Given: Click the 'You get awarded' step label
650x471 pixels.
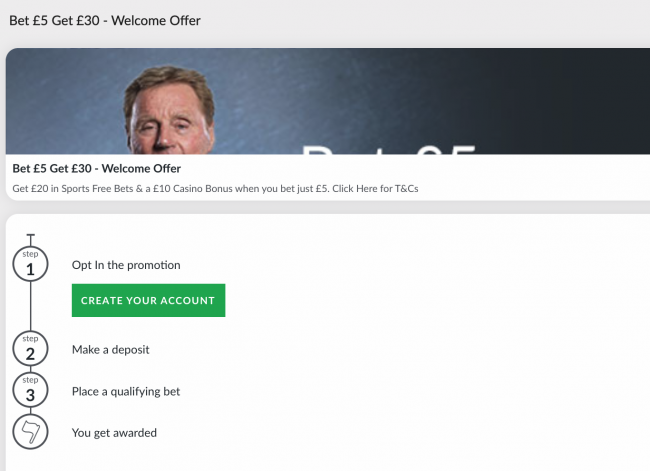Looking at the screenshot, I should pyautogui.click(x=114, y=433).
